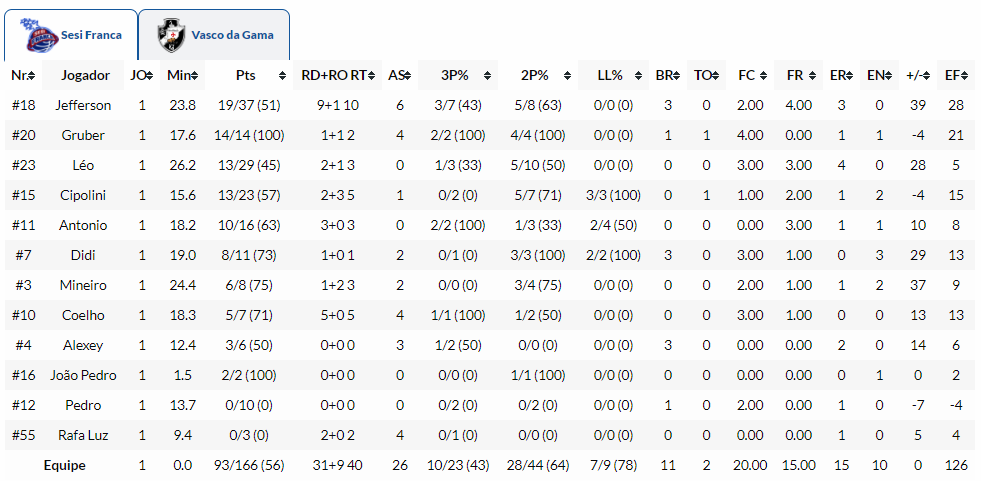Click the Sesi Franca team logo

pyautogui.click(x=39, y=35)
